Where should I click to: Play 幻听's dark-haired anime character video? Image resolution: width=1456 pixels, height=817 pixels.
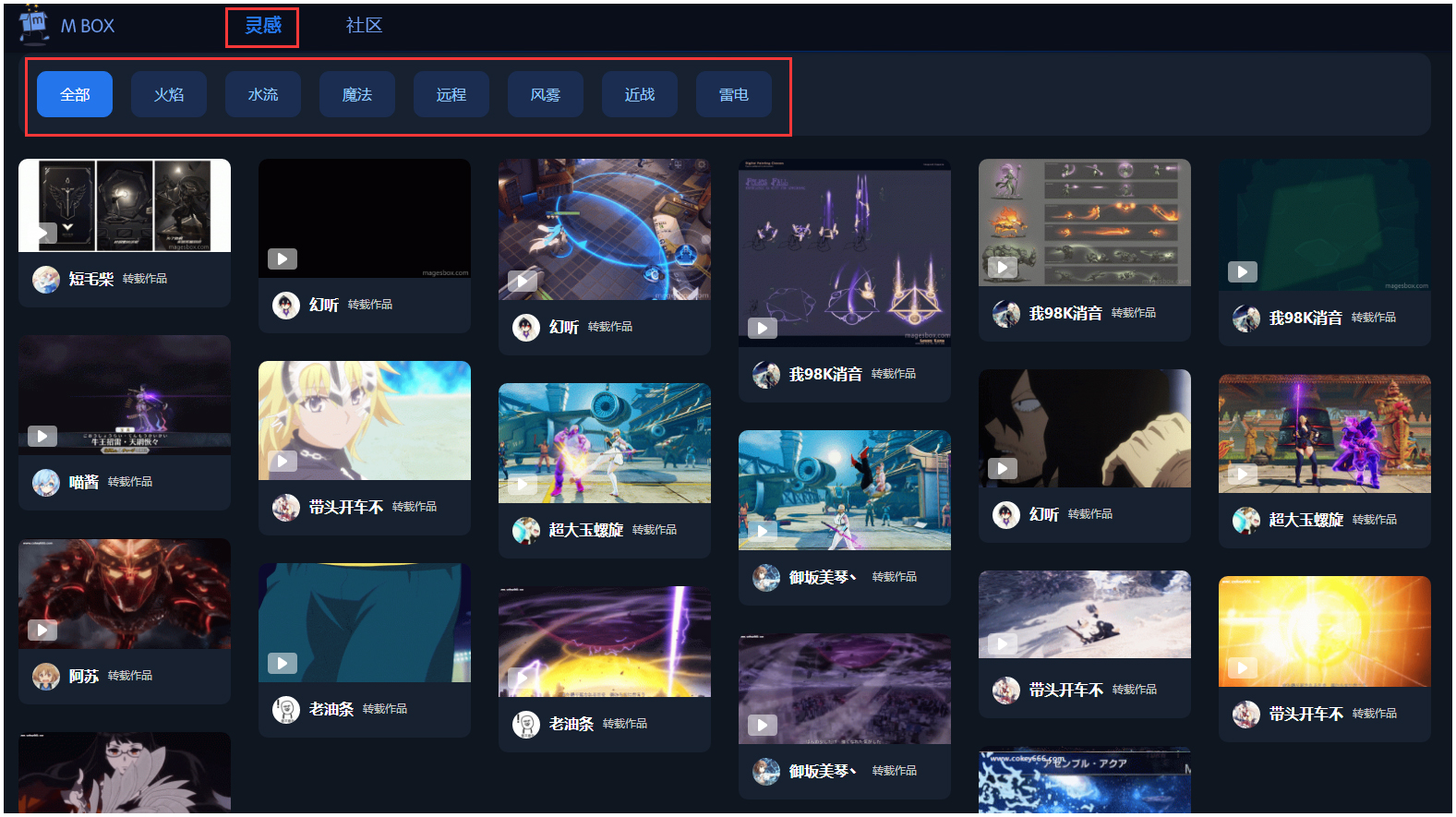[x=1003, y=468]
